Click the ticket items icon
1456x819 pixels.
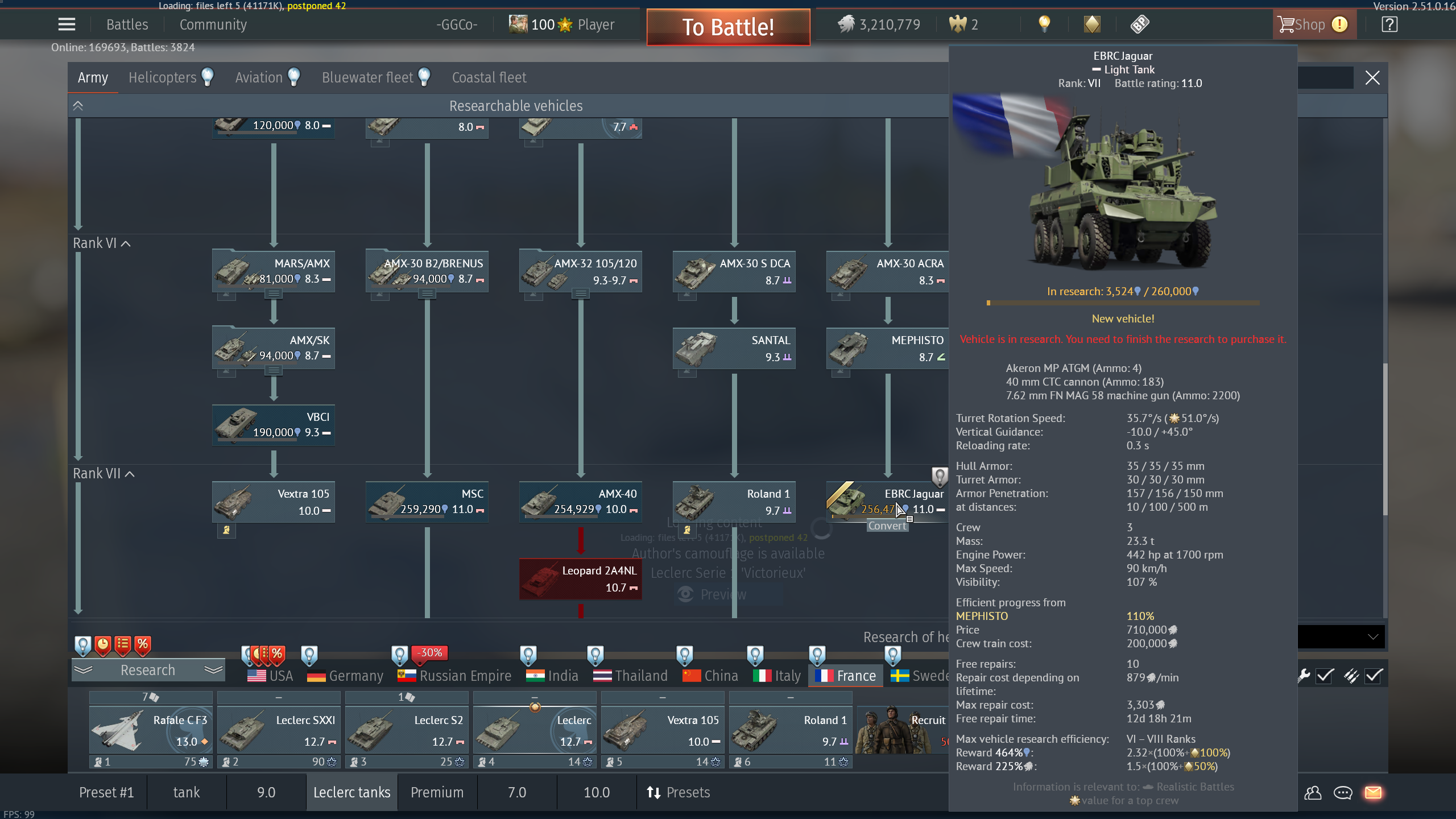[1140, 24]
